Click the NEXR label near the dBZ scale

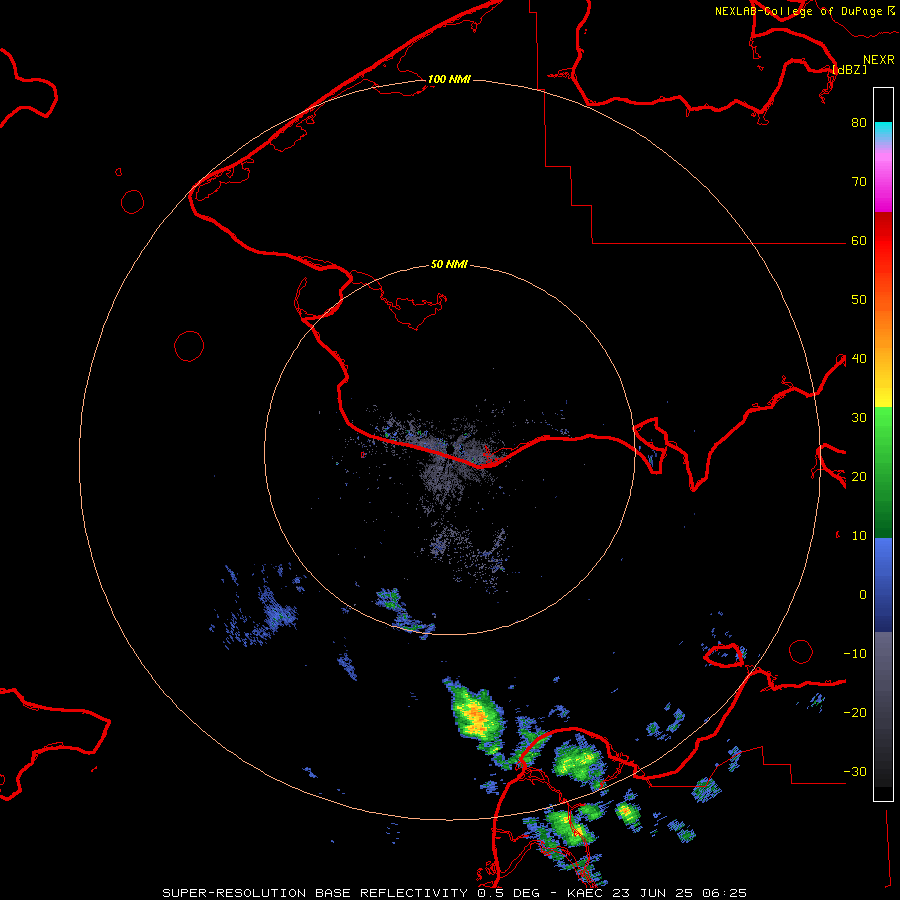pos(878,60)
